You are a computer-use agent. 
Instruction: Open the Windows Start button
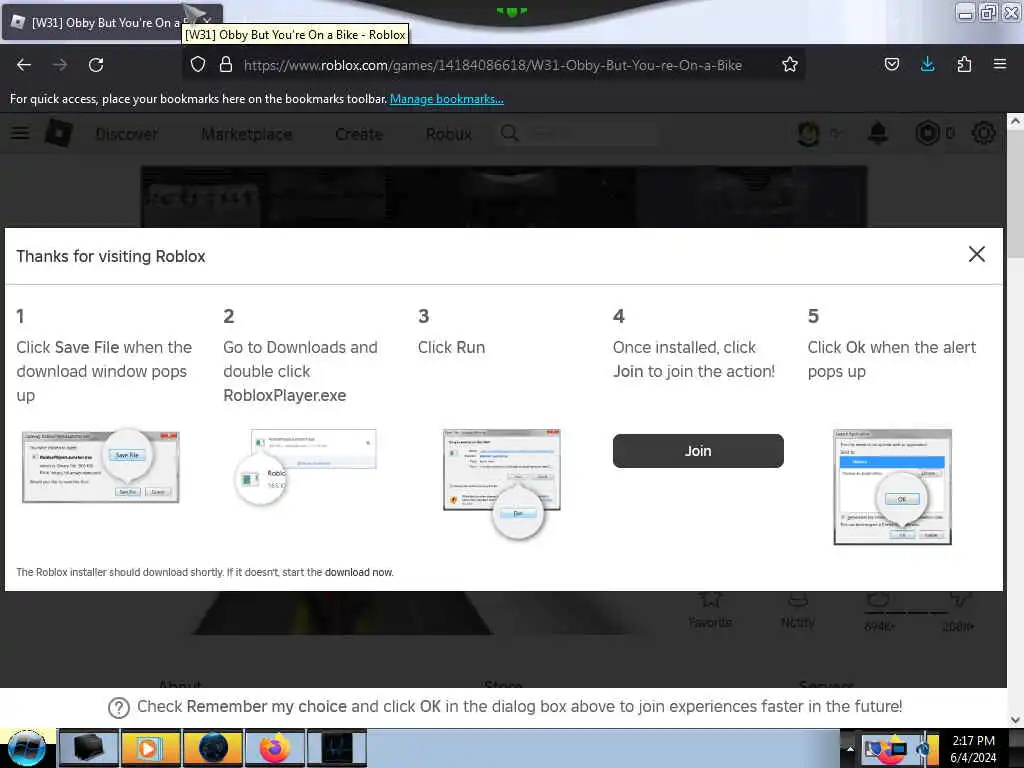pos(26,748)
